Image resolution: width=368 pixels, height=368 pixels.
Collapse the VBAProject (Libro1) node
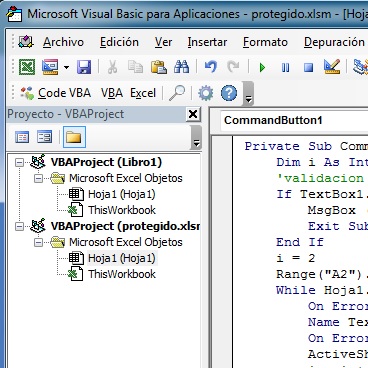click(20, 163)
